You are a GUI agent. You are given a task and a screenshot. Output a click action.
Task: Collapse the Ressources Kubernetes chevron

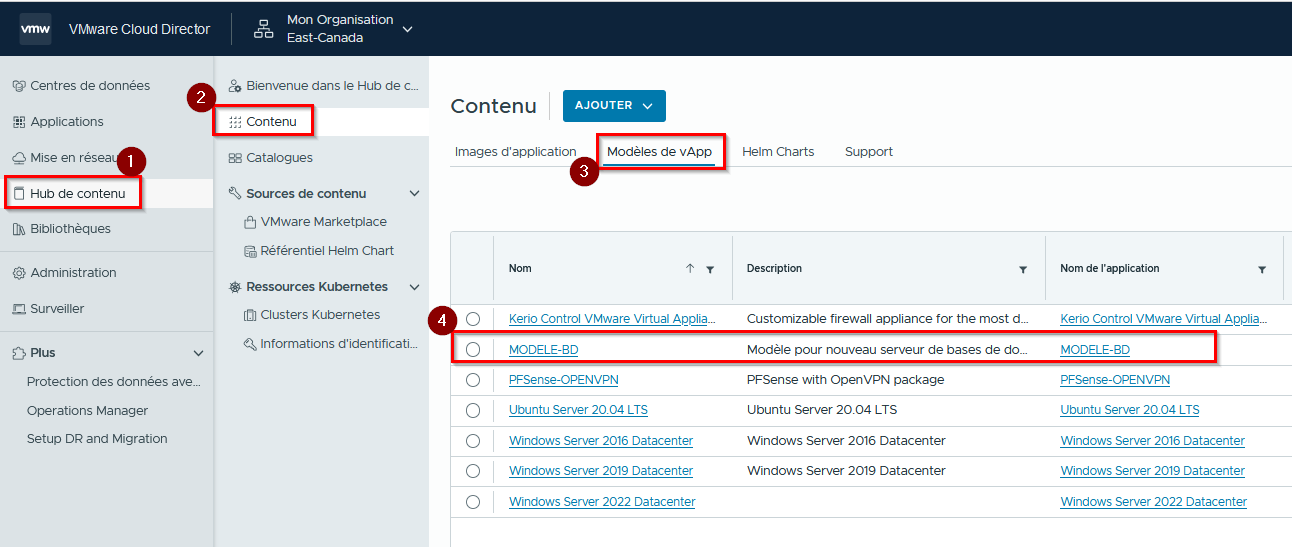pos(415,287)
